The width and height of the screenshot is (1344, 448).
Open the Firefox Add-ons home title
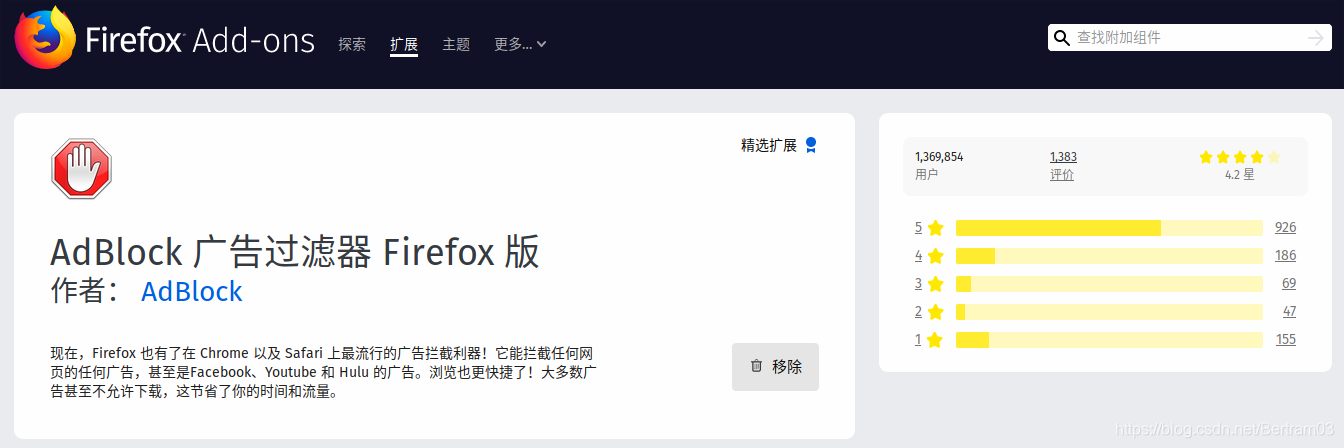coord(200,40)
